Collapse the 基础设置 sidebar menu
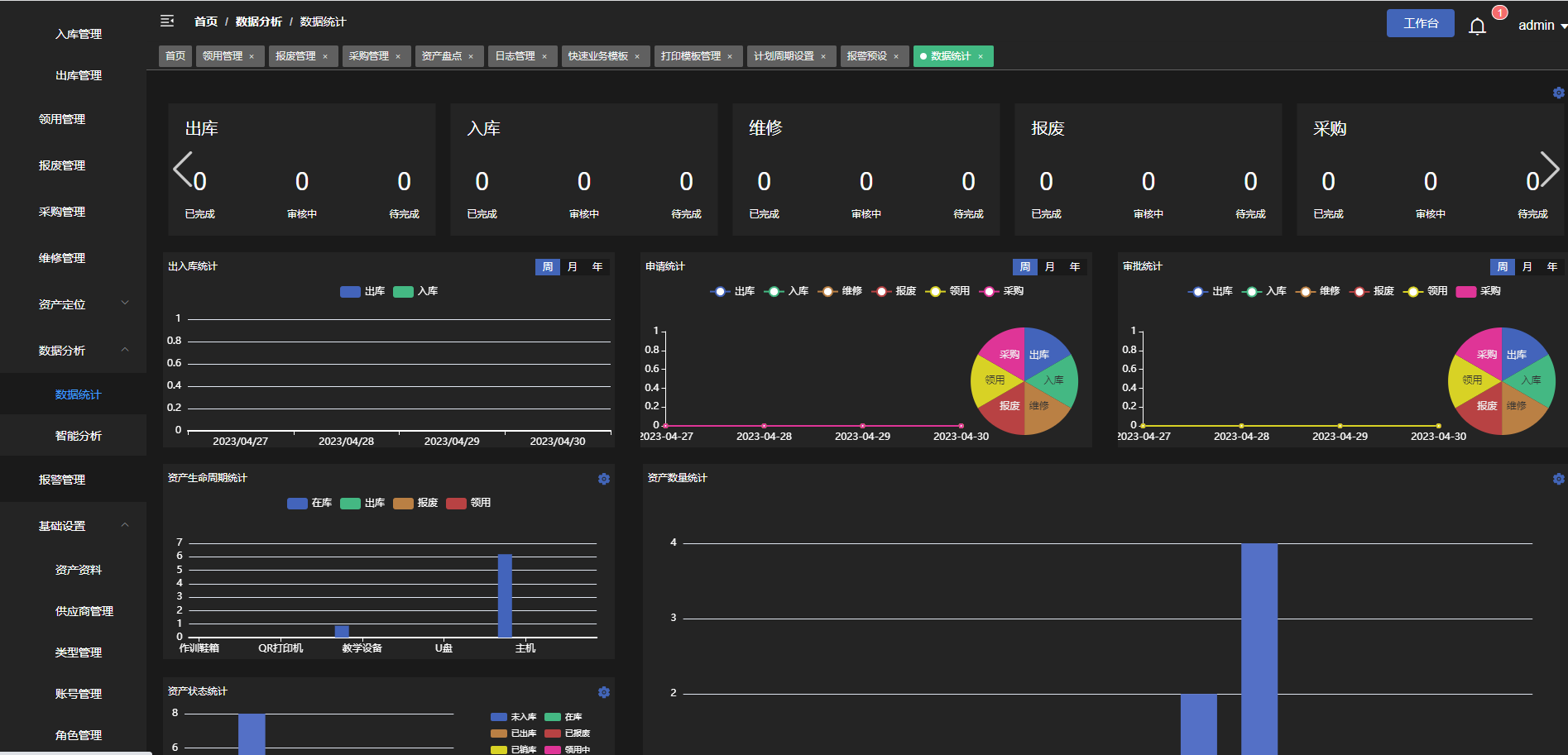Viewport: 1568px width, 755px height. point(73,526)
